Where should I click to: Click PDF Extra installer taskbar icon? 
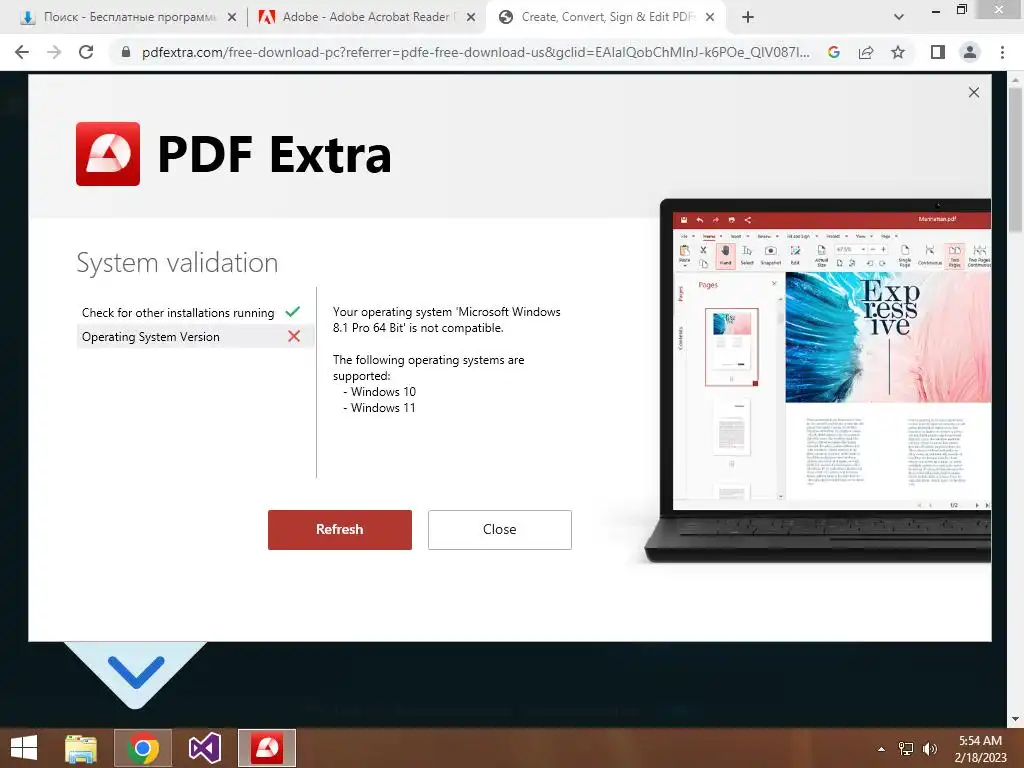[266, 748]
